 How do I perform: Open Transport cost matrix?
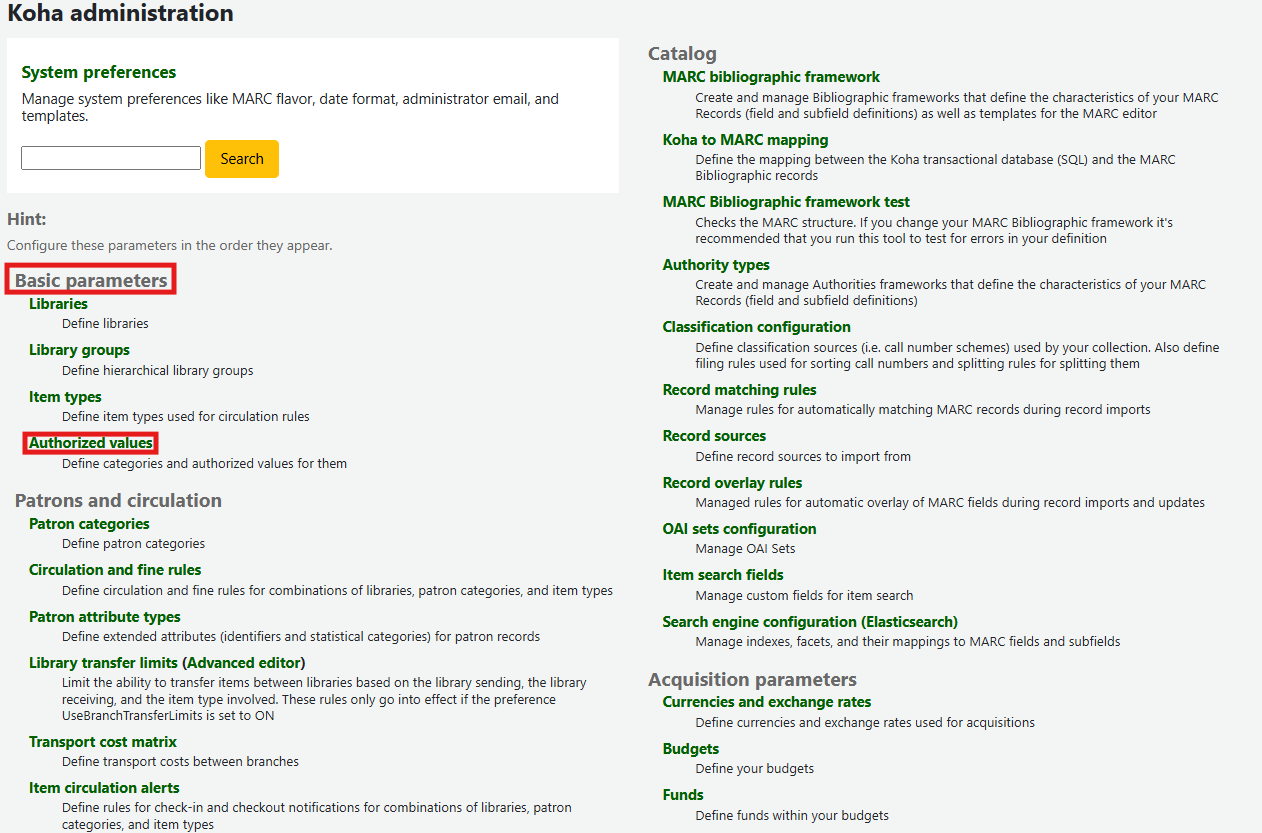click(x=103, y=742)
